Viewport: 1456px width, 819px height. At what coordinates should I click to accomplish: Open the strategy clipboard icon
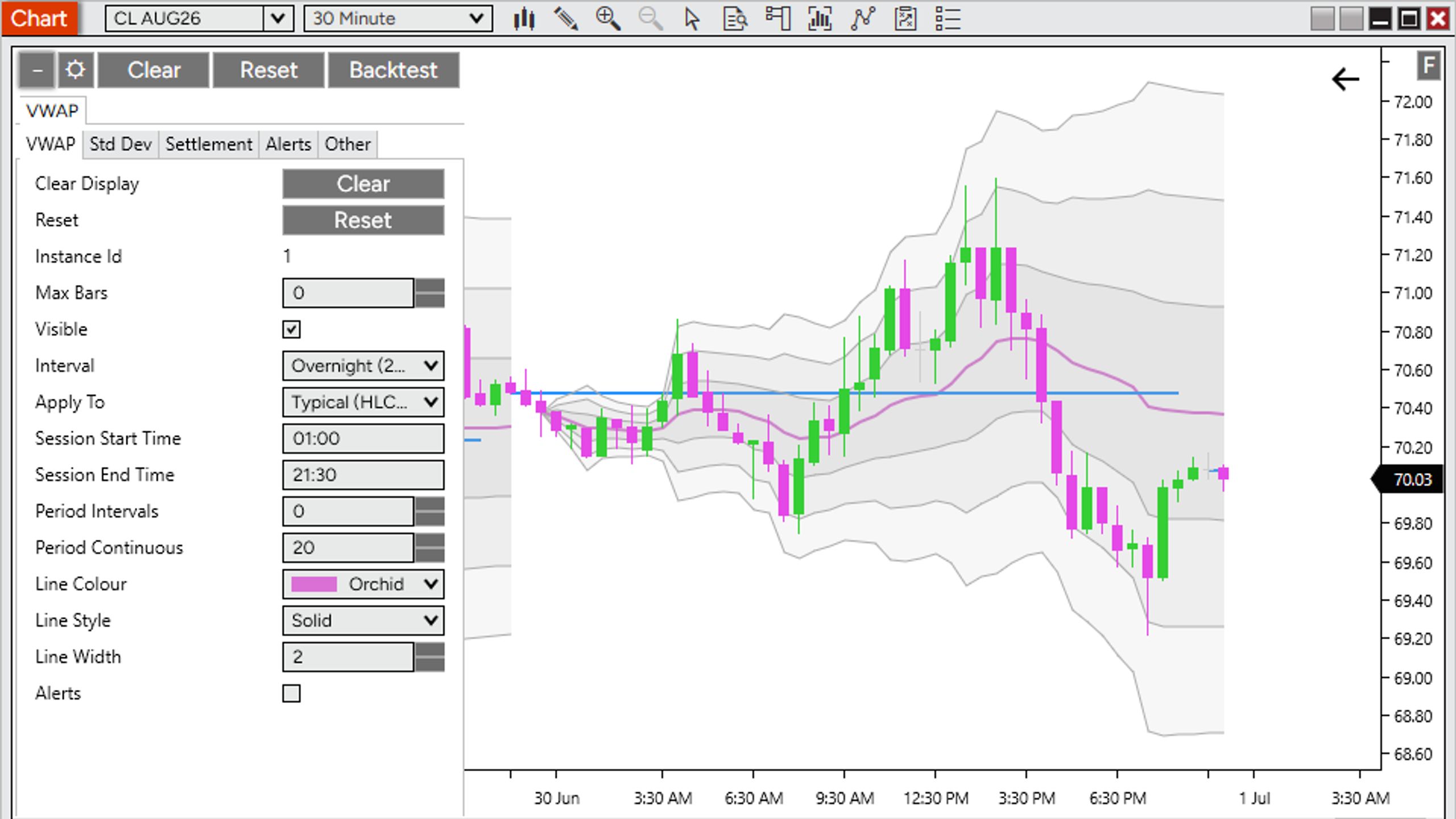(905, 19)
